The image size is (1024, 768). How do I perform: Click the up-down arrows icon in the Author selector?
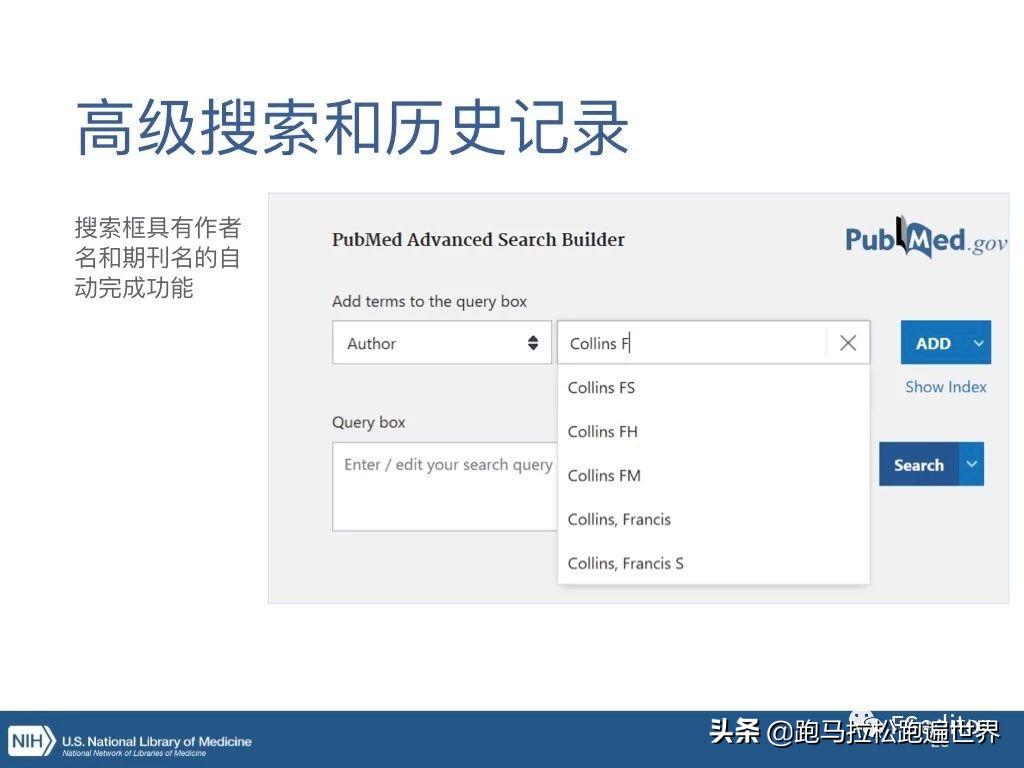pos(533,343)
